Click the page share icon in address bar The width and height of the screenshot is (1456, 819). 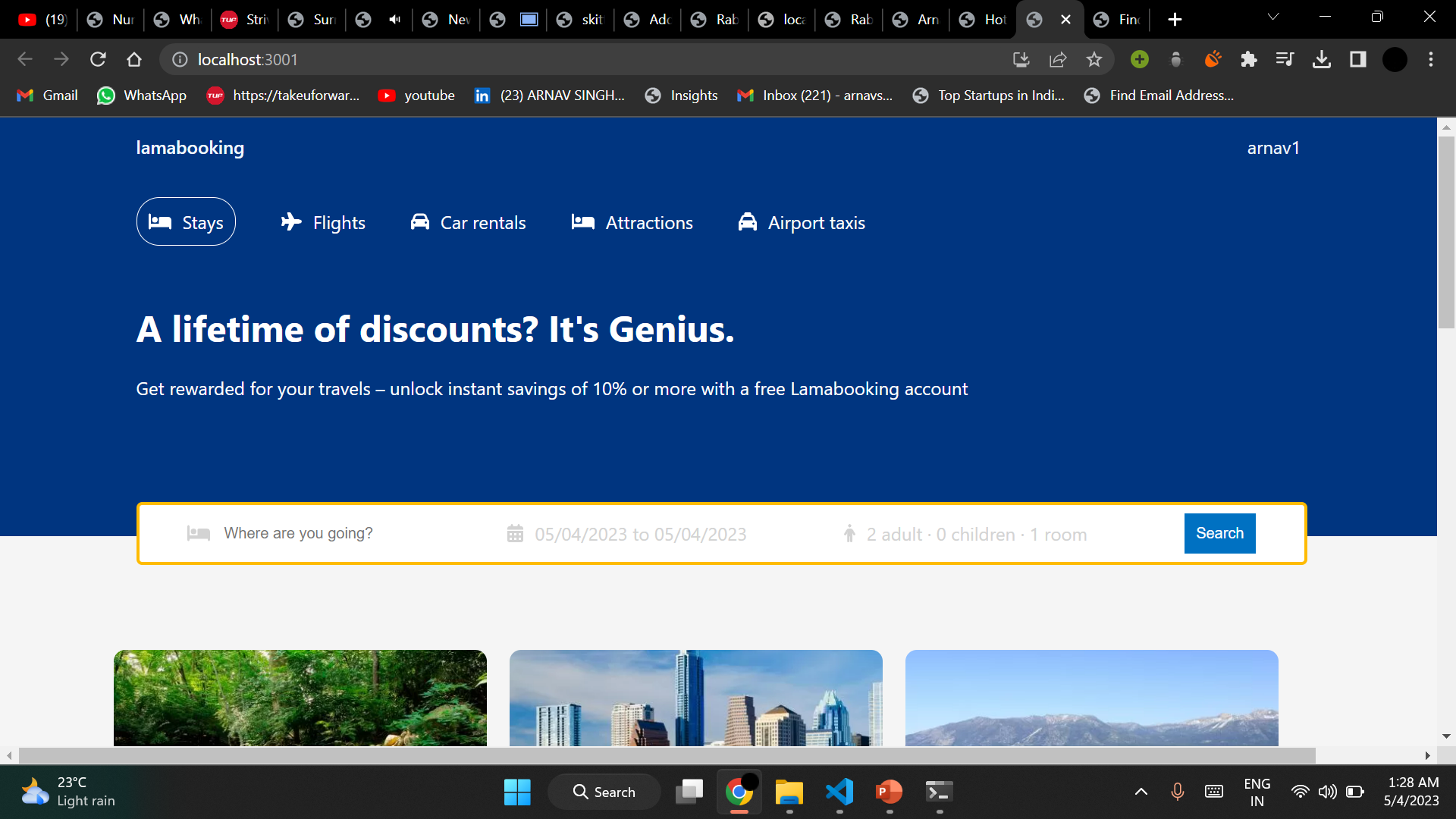(1057, 59)
